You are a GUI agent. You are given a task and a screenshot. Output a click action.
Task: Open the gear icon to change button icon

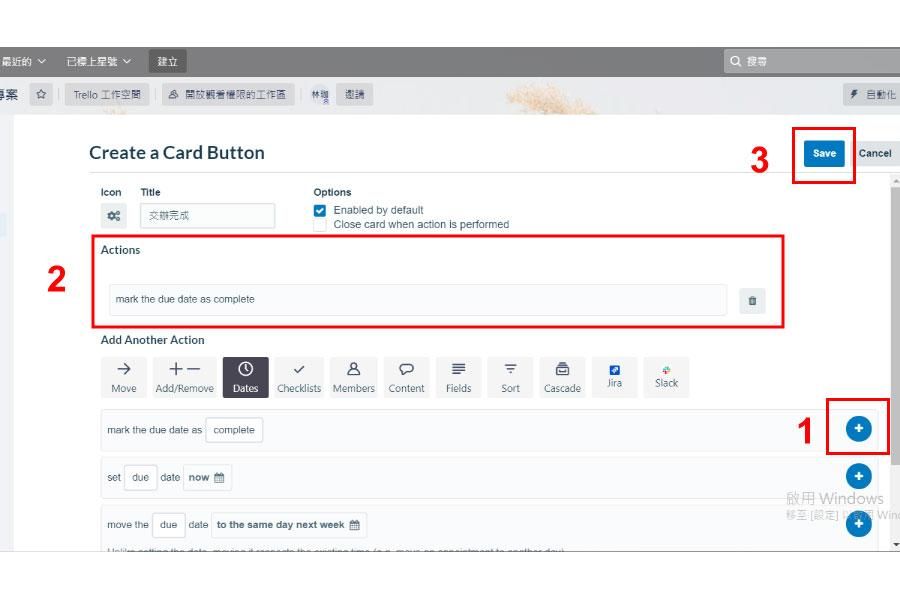coord(113,215)
